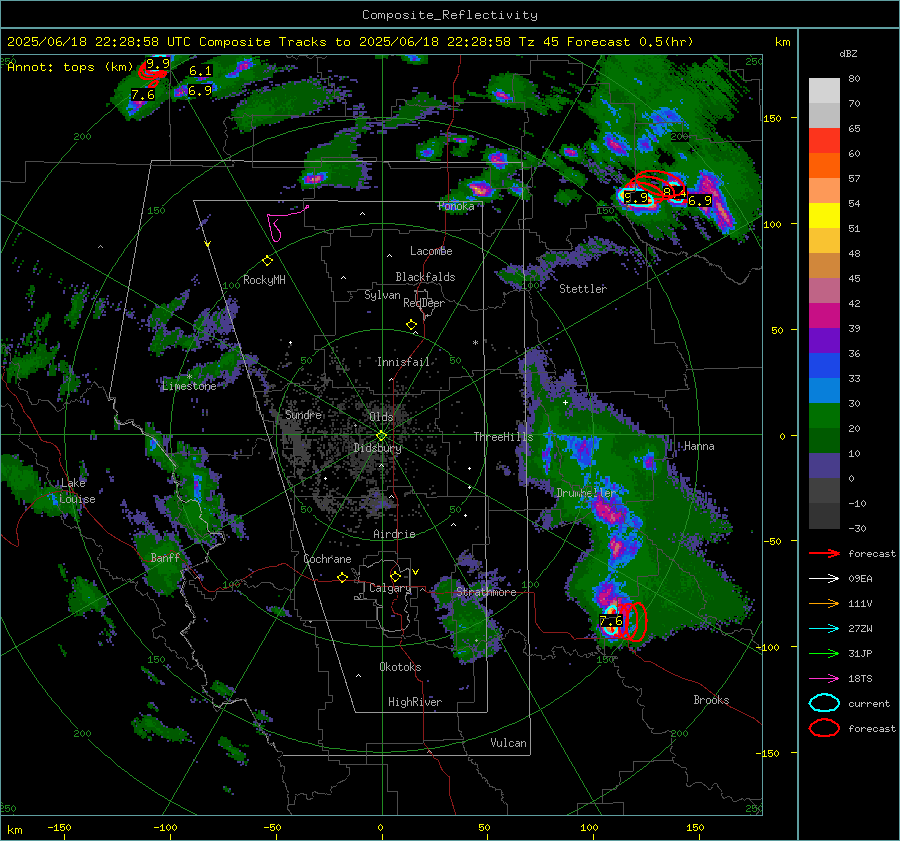Click the 'current' legend label

[x=869, y=704]
